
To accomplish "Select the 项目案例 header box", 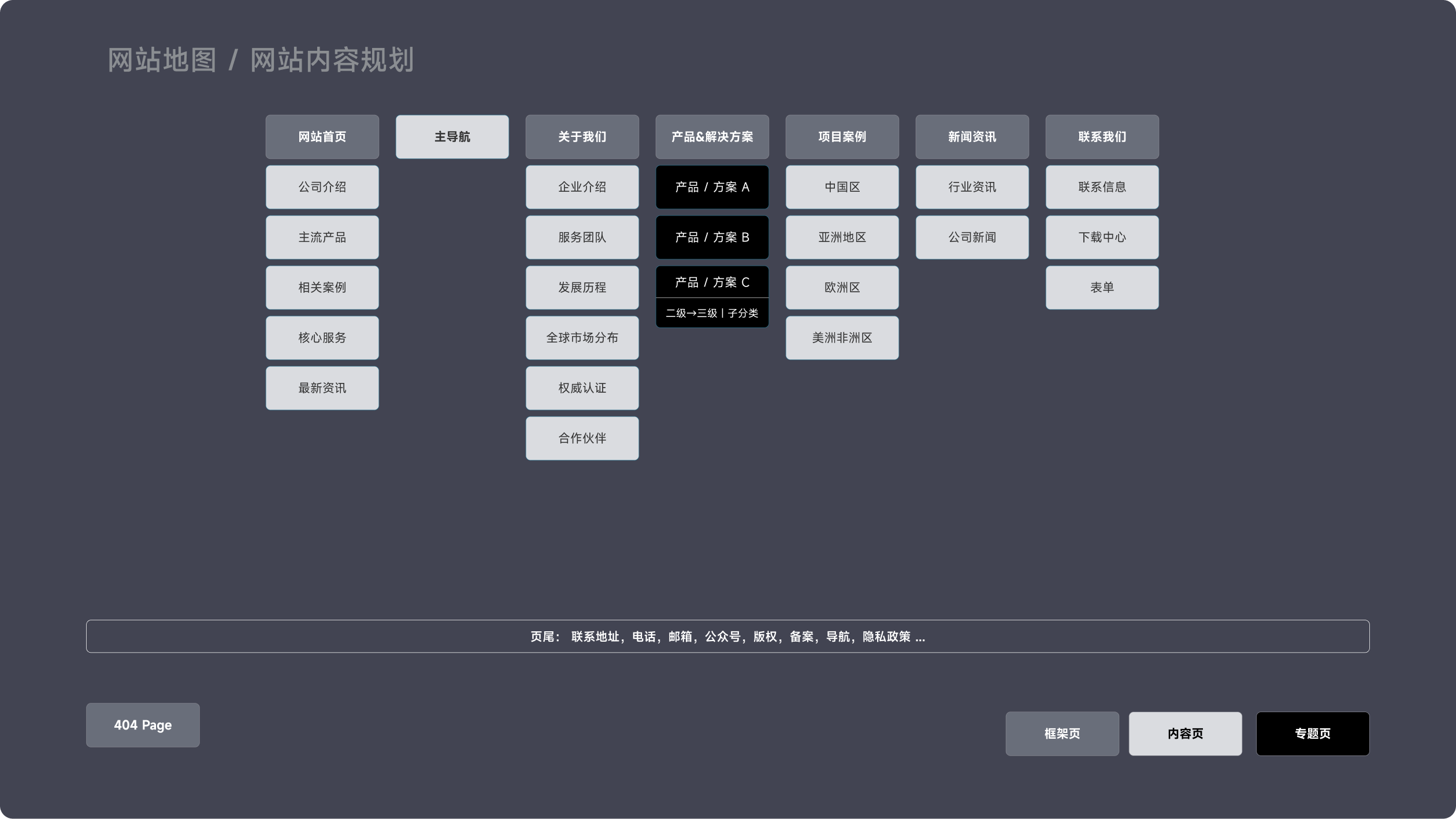I will (842, 137).
